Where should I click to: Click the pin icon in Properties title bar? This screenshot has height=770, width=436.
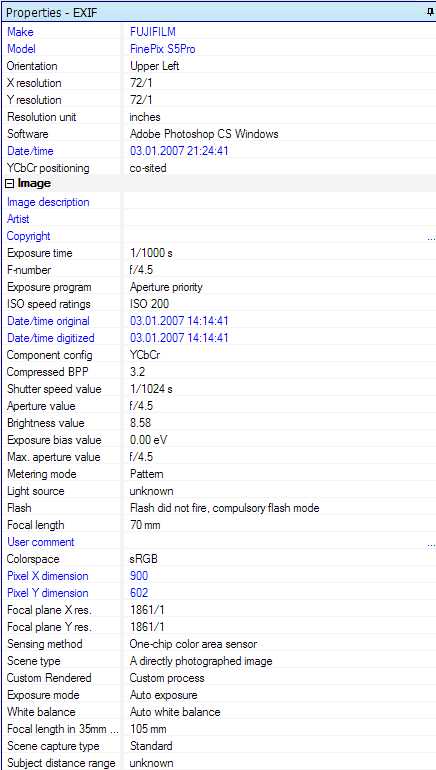pyautogui.click(x=431, y=12)
